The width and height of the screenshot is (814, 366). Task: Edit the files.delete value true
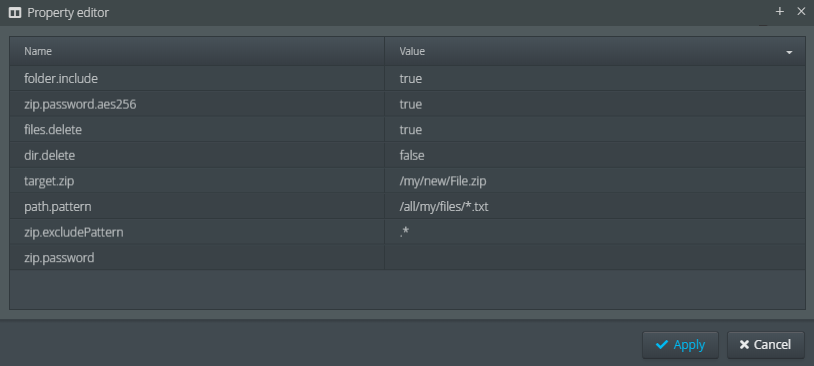[595, 129]
